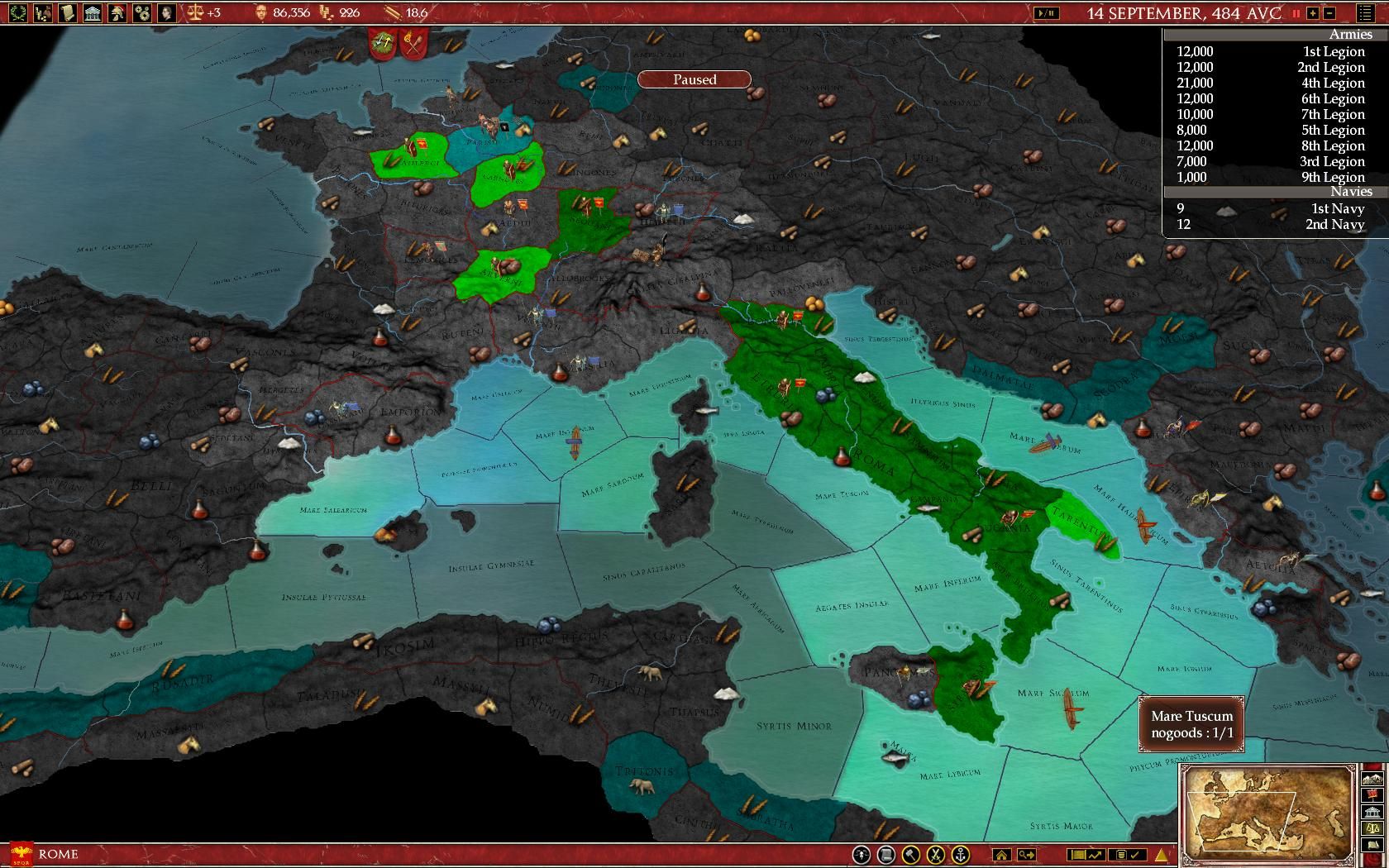Select the 2nd Navy fleet
The width and height of the screenshot is (1389, 868).
tap(1271, 224)
